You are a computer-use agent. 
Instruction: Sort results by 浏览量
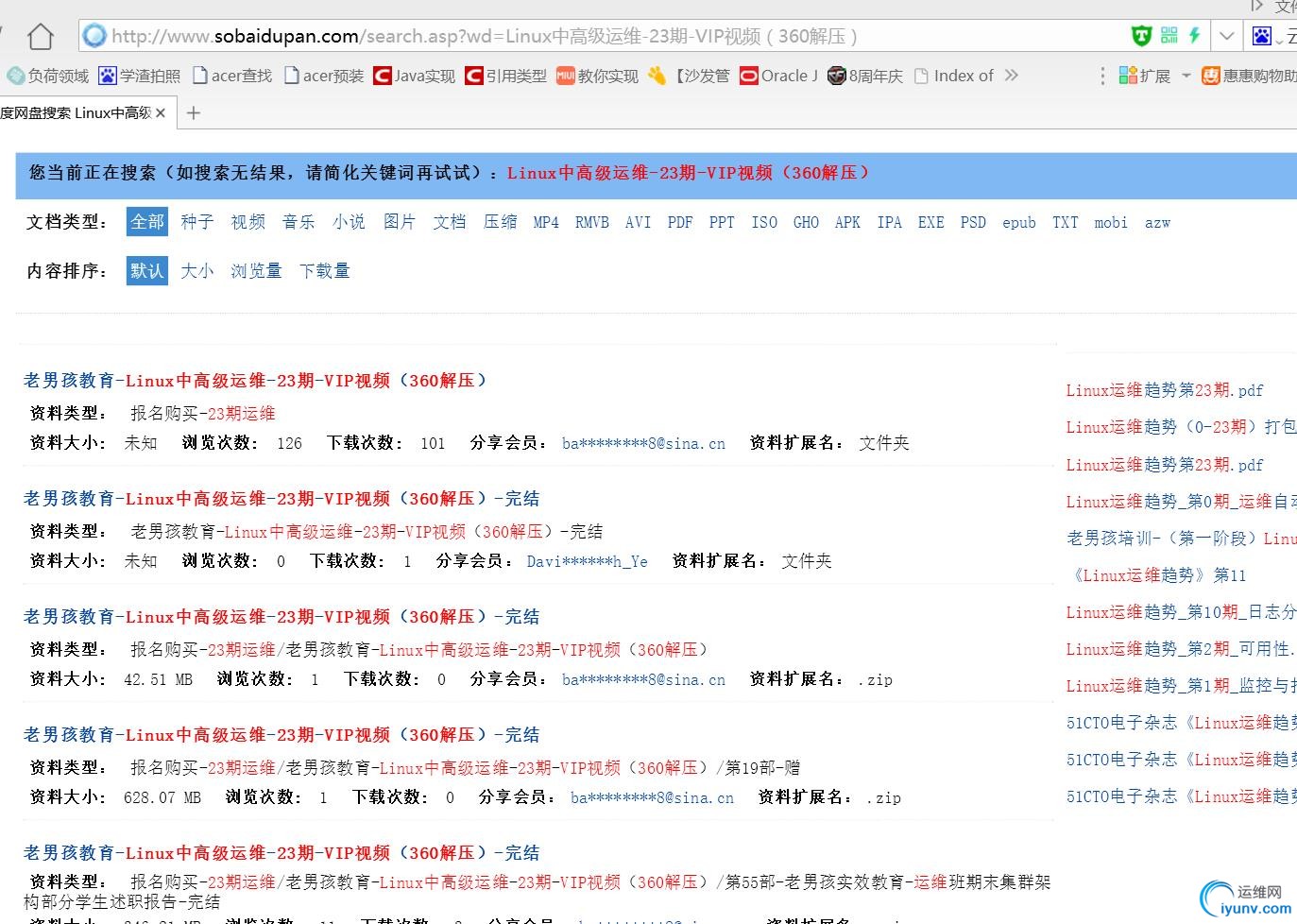click(257, 271)
